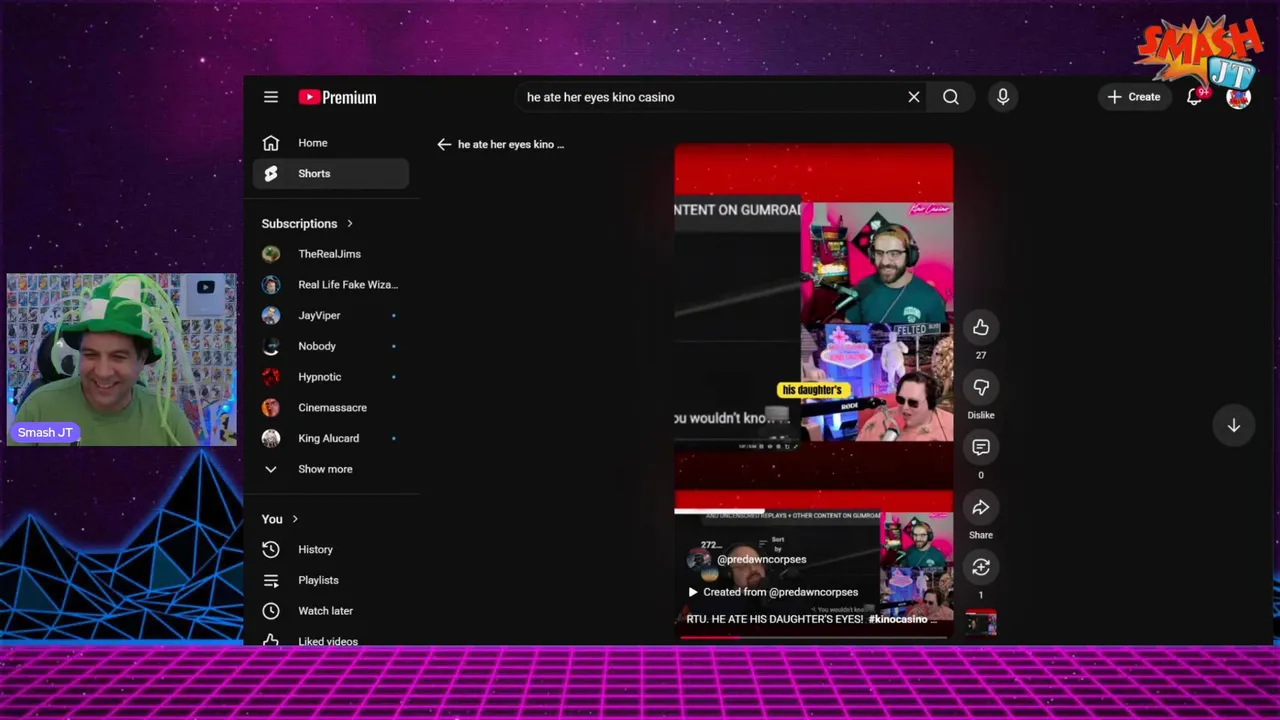The width and height of the screenshot is (1280, 720).
Task: Select Shorts in the sidebar
Action: tap(331, 174)
